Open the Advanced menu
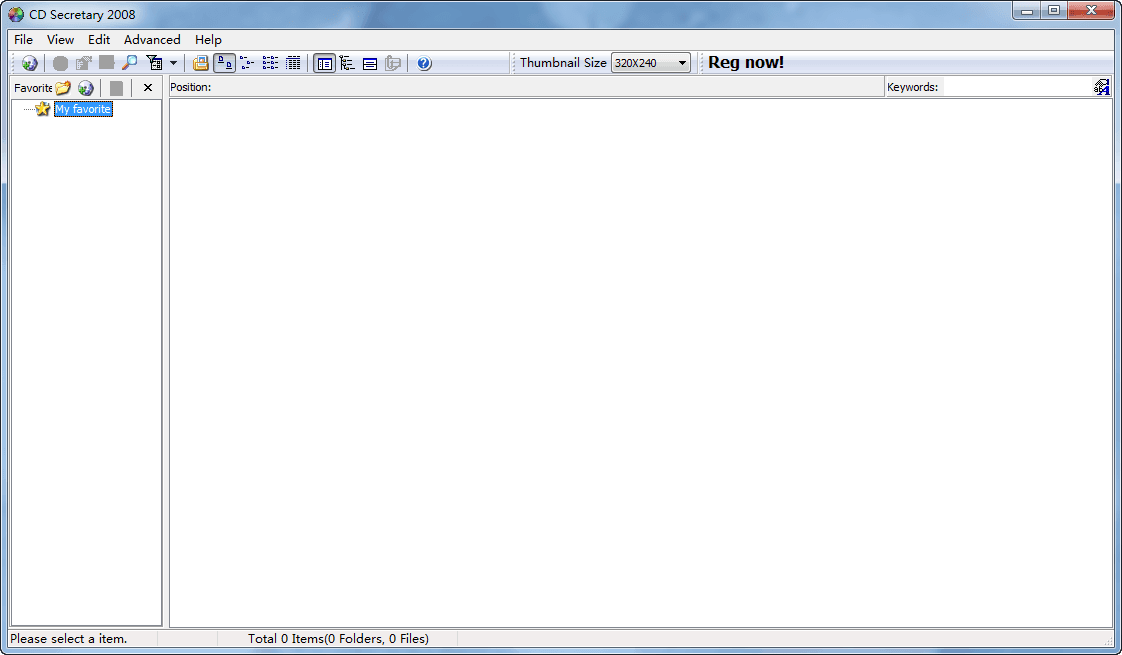 (152, 40)
